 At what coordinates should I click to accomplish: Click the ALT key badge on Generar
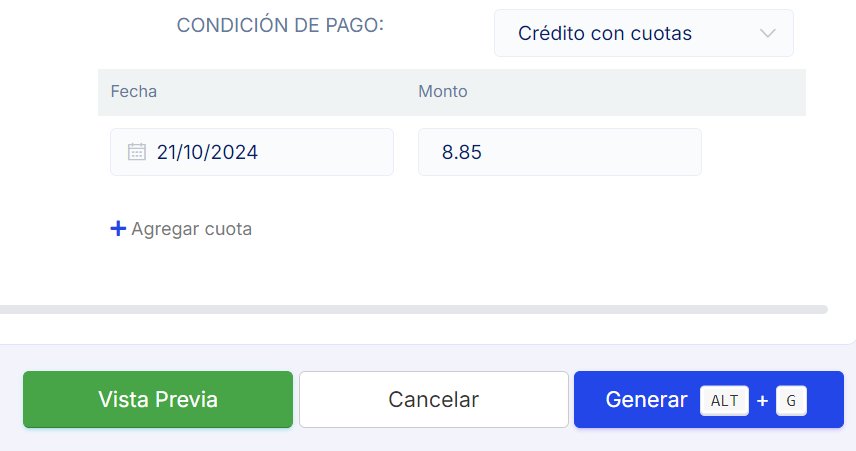click(x=724, y=400)
